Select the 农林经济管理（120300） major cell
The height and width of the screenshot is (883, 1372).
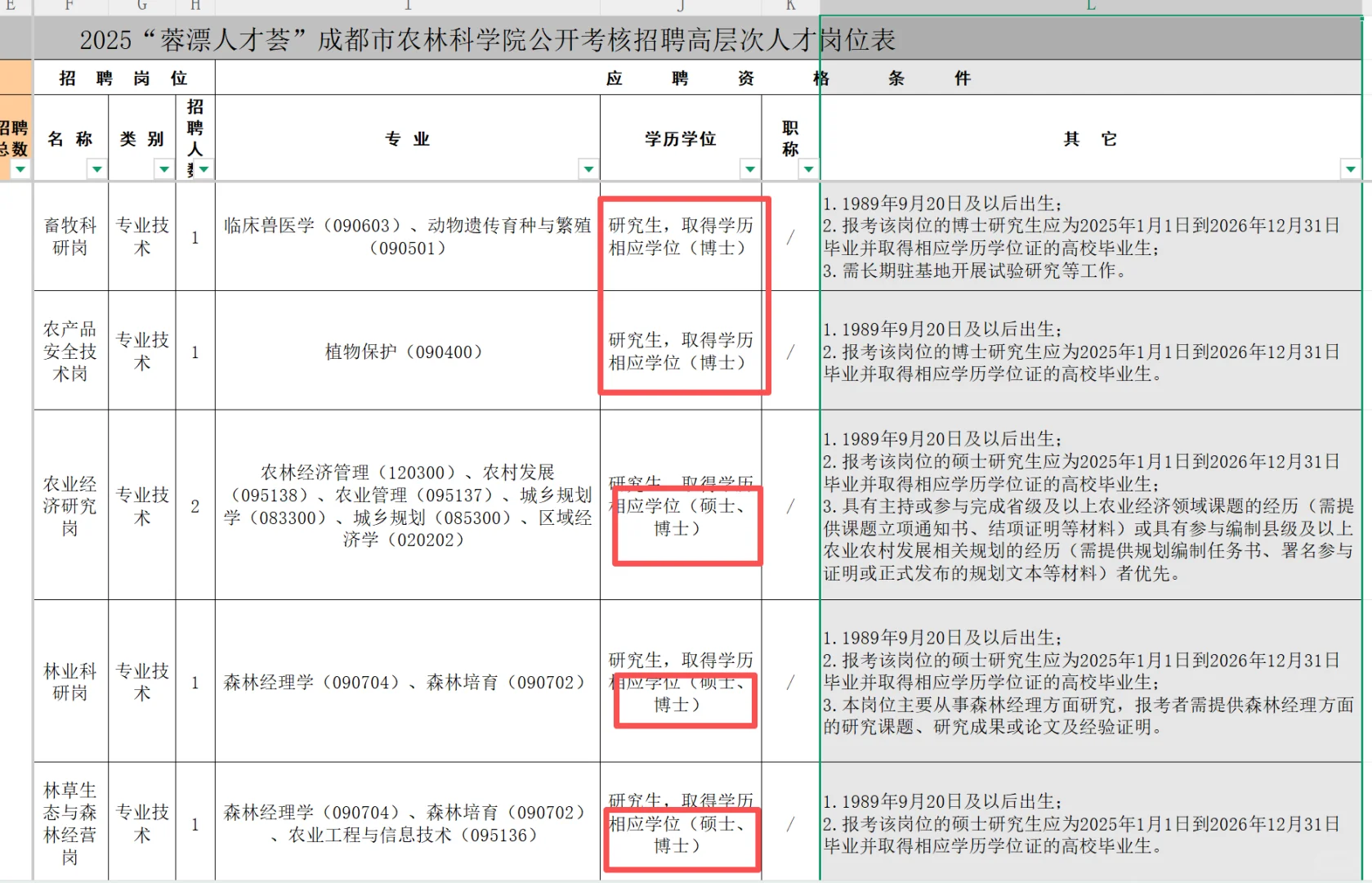click(408, 505)
